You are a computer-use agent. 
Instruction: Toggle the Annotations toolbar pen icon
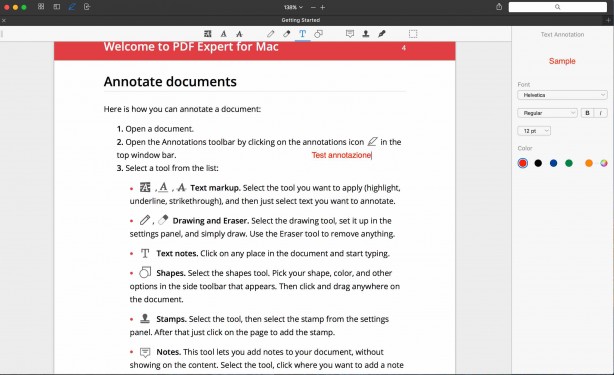point(72,7)
